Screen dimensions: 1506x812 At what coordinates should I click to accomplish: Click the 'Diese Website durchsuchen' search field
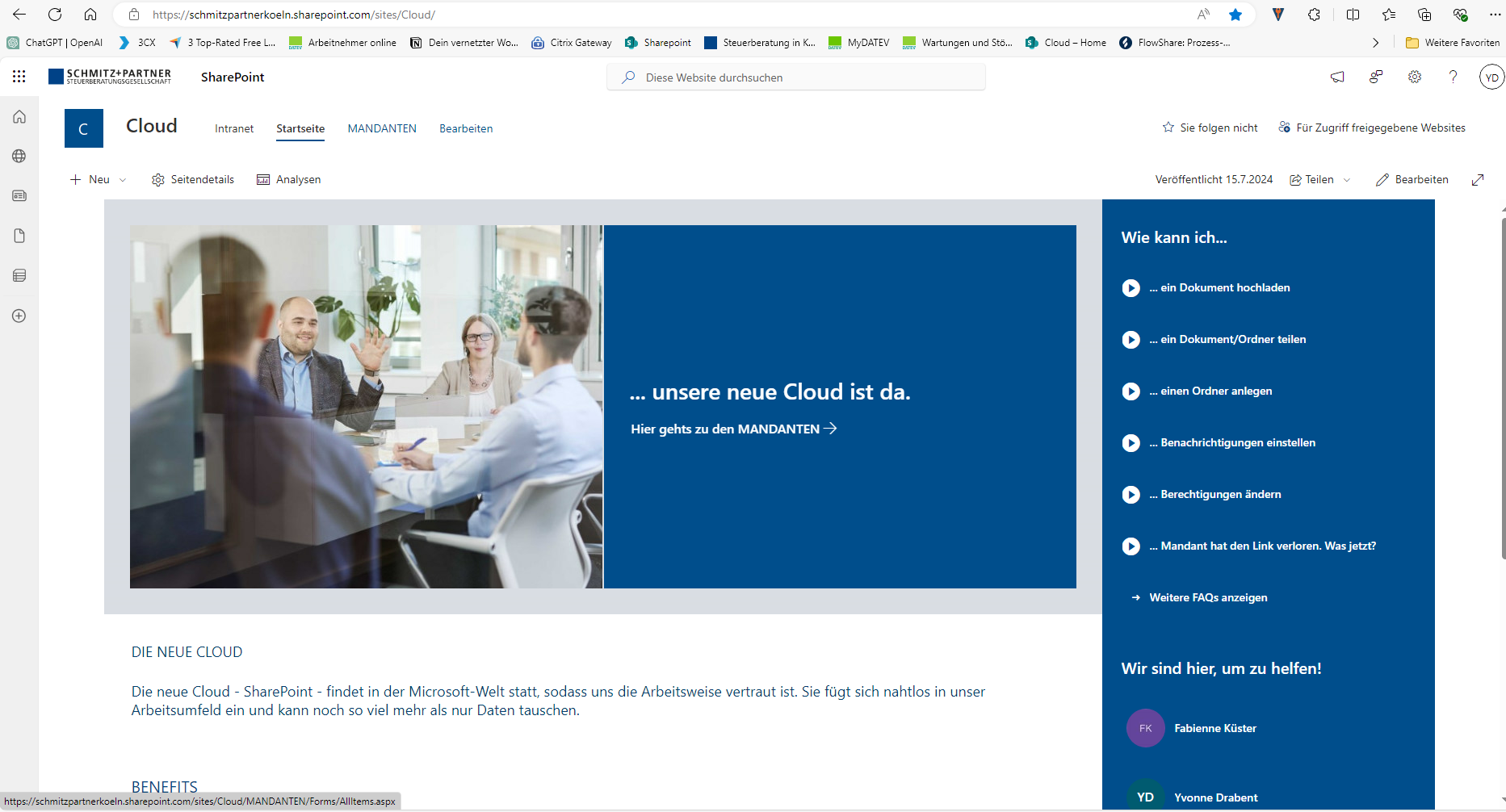click(795, 77)
